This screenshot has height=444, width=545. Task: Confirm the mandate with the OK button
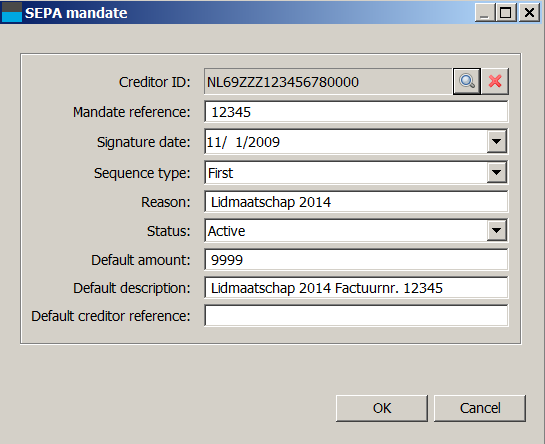(x=382, y=408)
